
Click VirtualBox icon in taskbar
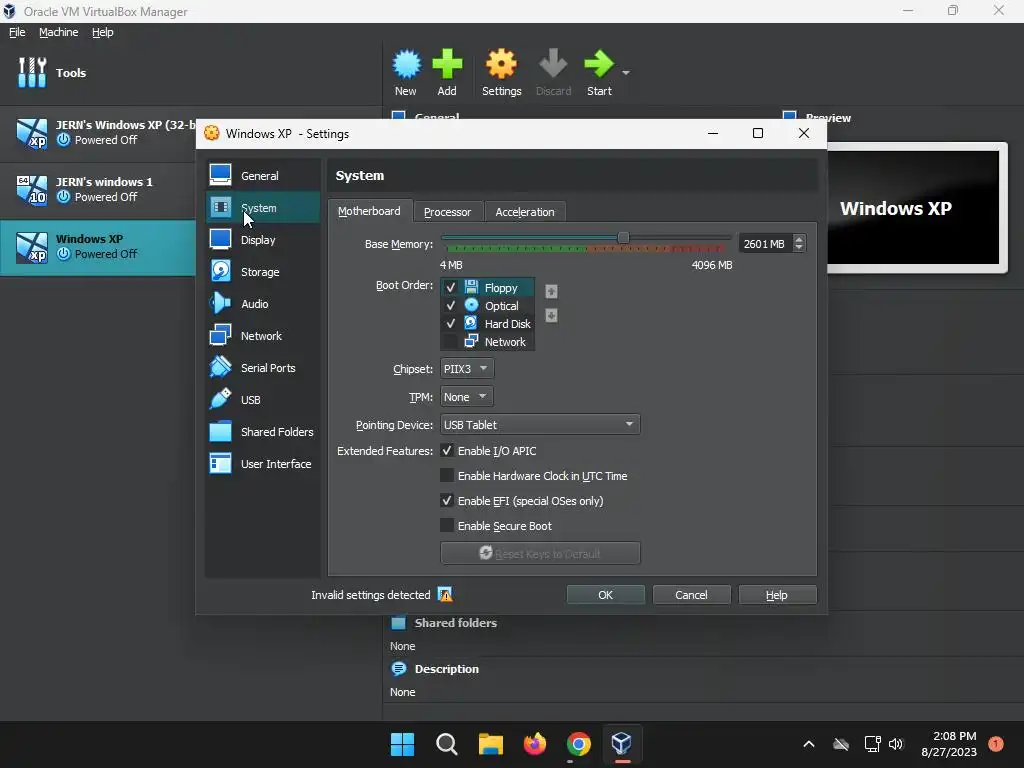pyautogui.click(x=622, y=744)
